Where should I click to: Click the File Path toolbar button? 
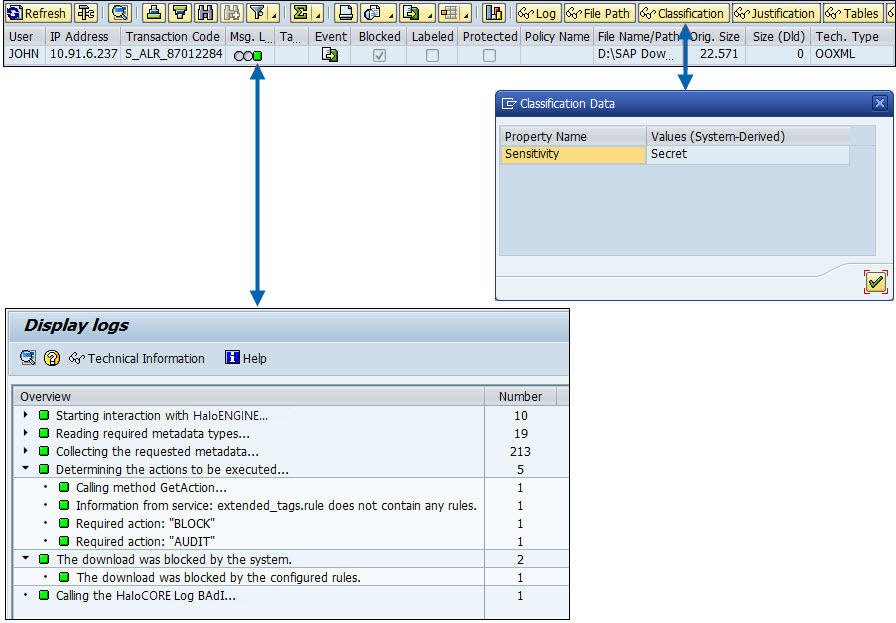pyautogui.click(x=599, y=13)
